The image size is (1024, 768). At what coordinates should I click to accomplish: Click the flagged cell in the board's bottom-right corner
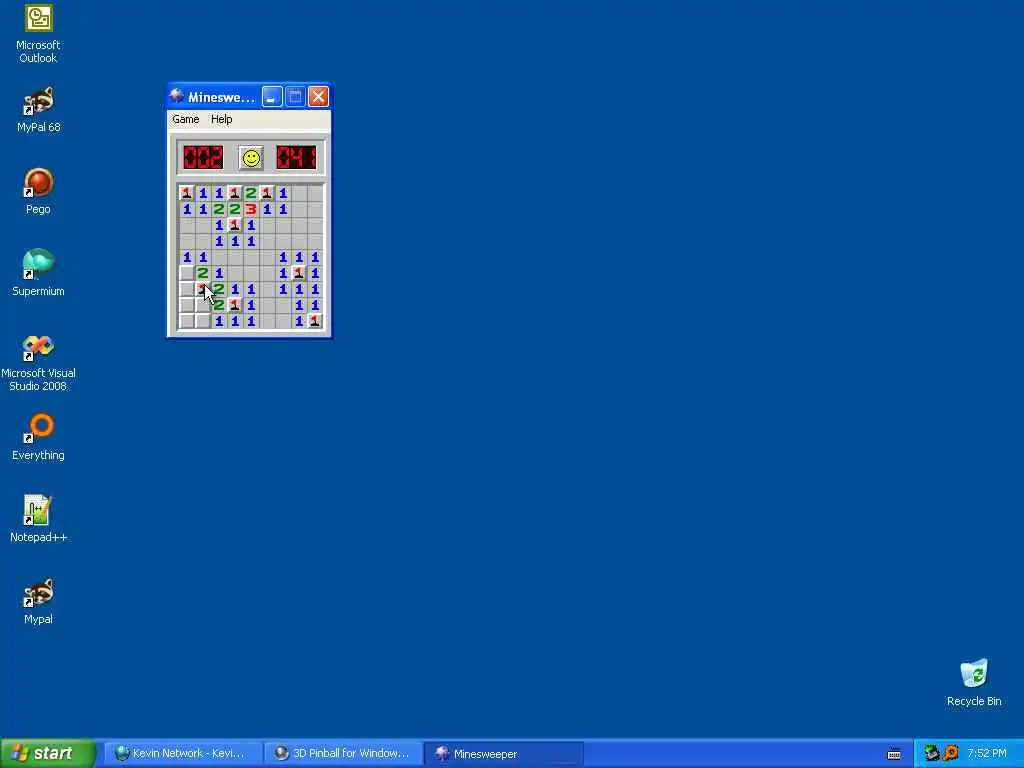(x=315, y=321)
